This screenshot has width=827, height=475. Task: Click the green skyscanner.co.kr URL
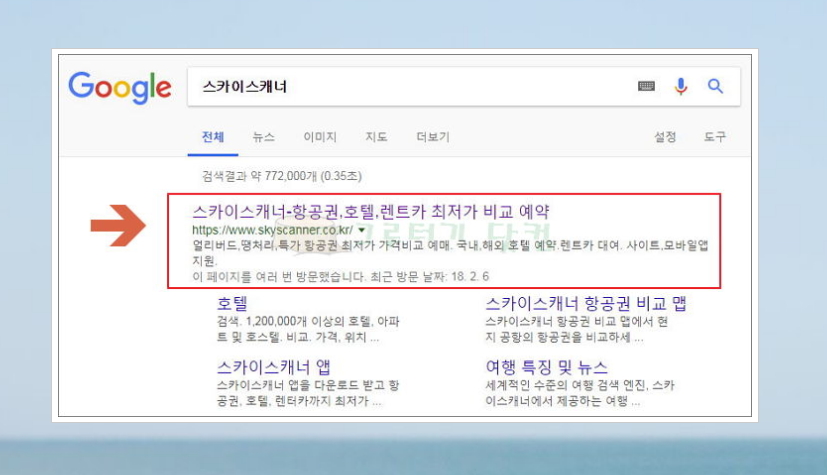click(x=272, y=230)
